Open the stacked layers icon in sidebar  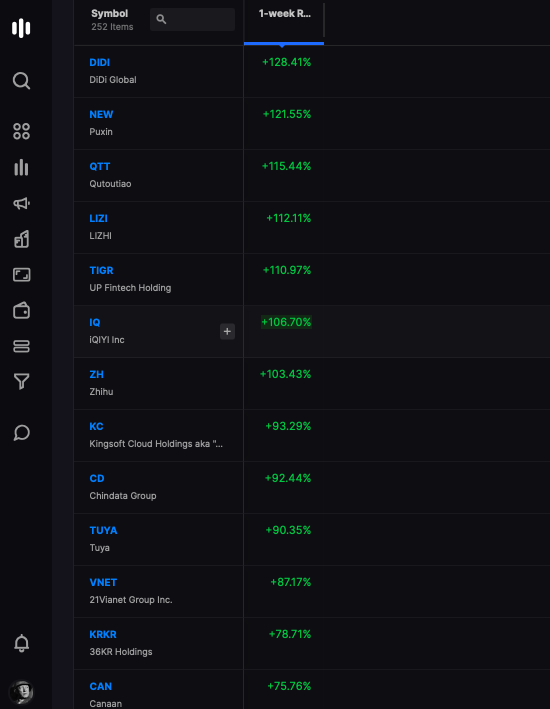(21, 346)
